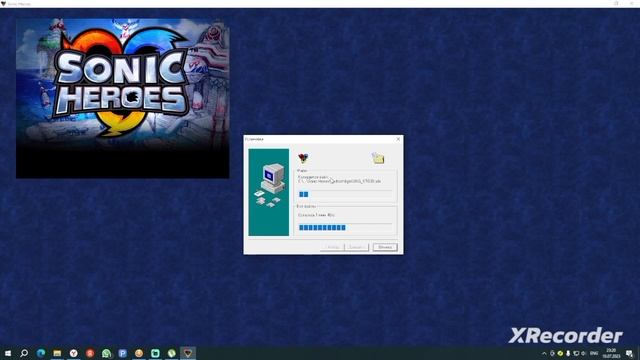Select the Sonic Heroes installer taskbar button
This screenshot has height=360, width=640.
click(x=188, y=353)
